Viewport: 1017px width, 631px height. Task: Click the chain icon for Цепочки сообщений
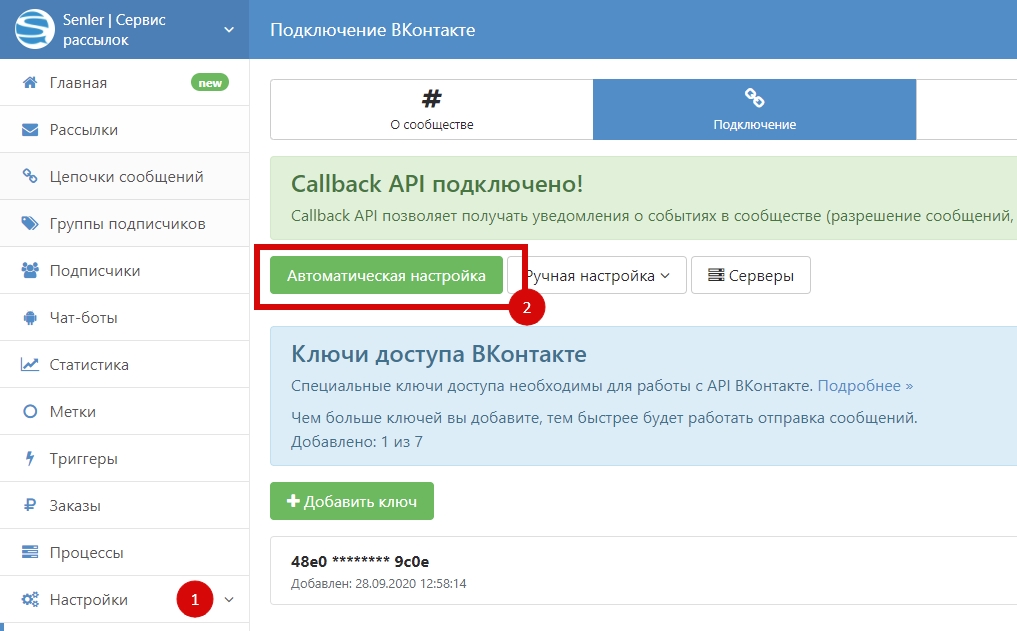click(30, 177)
